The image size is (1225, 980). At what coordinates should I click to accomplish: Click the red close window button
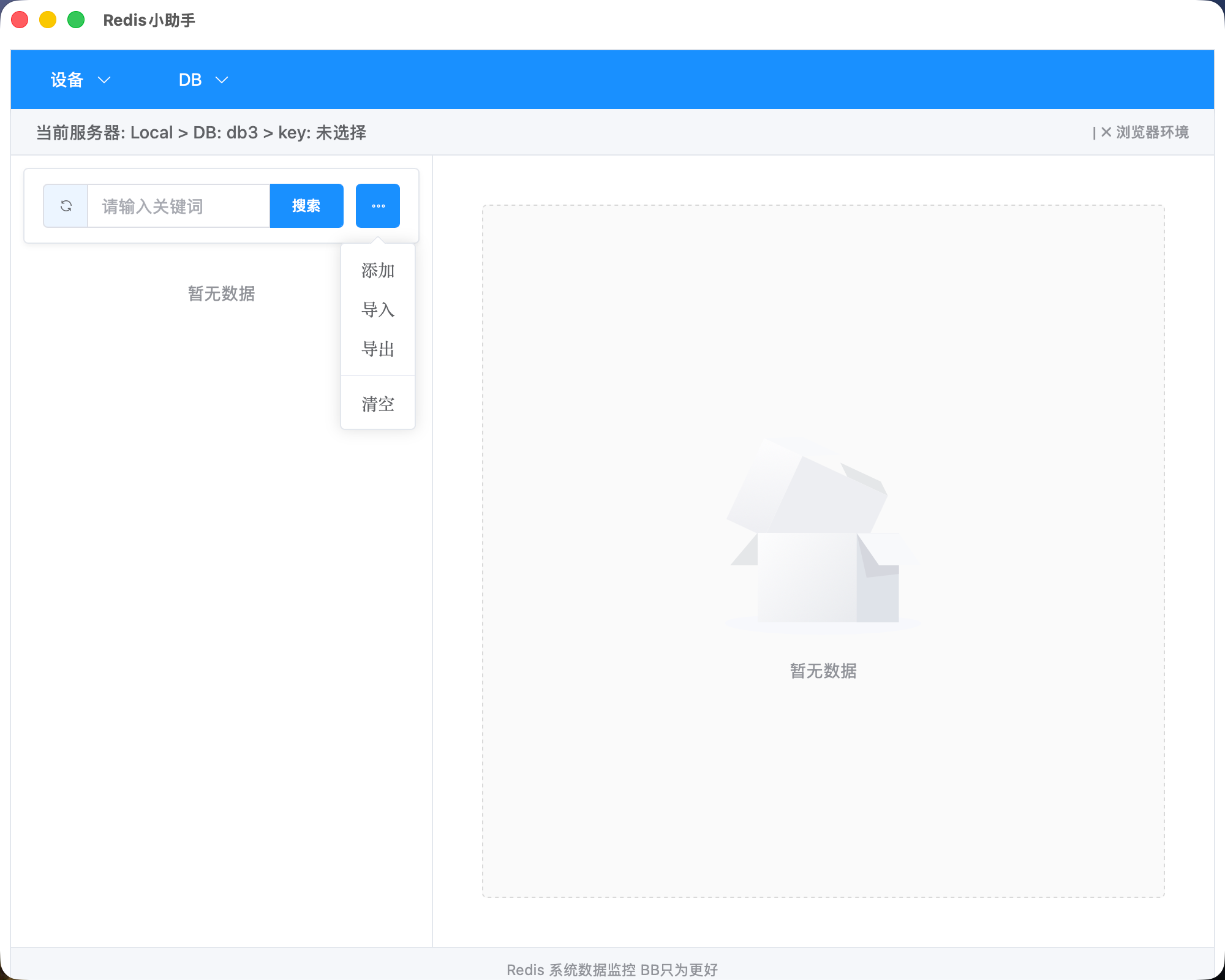click(x=20, y=20)
